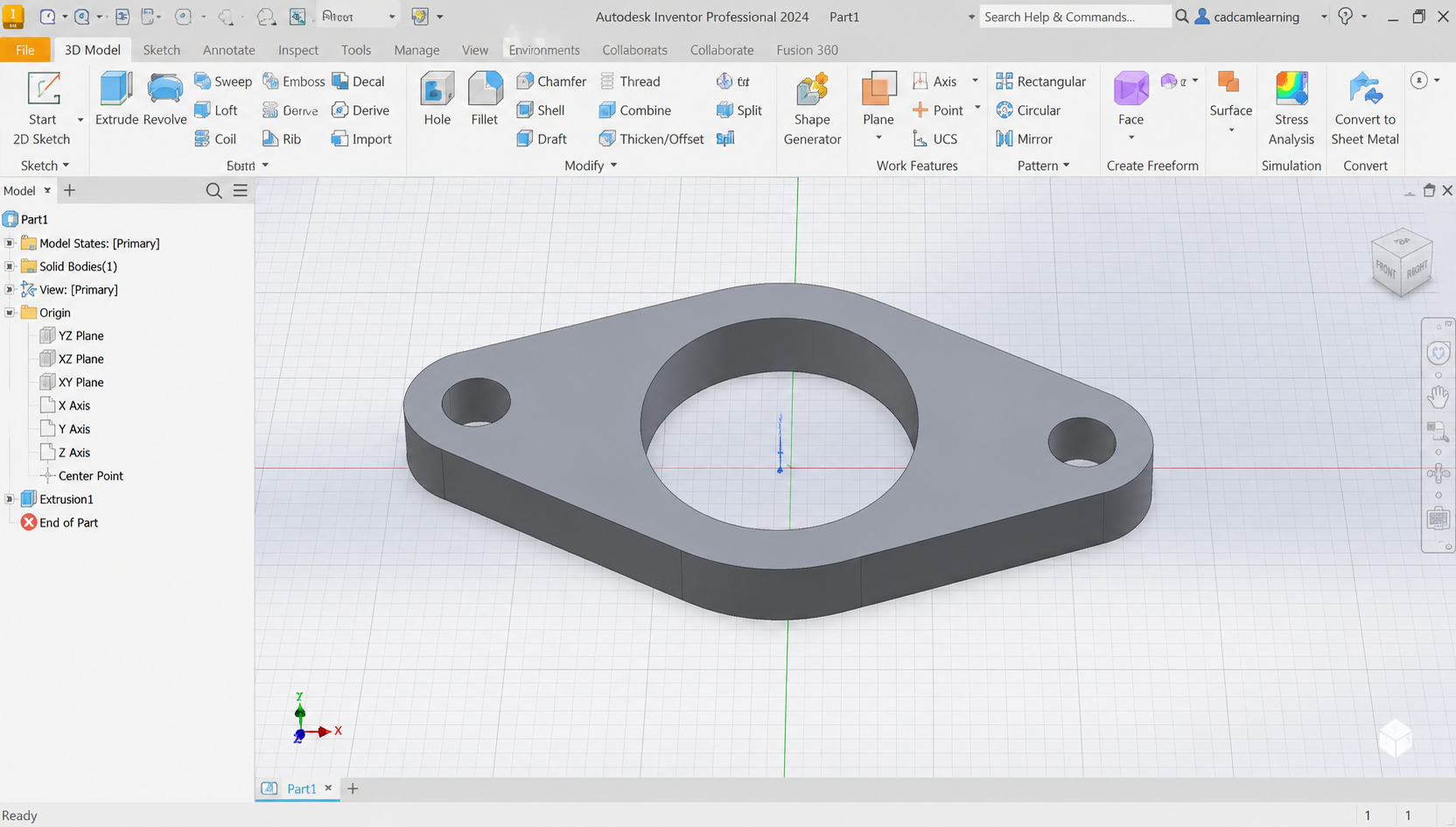Switch to the Sketch ribbon tab
The height and width of the screenshot is (827, 1456).
click(x=162, y=50)
